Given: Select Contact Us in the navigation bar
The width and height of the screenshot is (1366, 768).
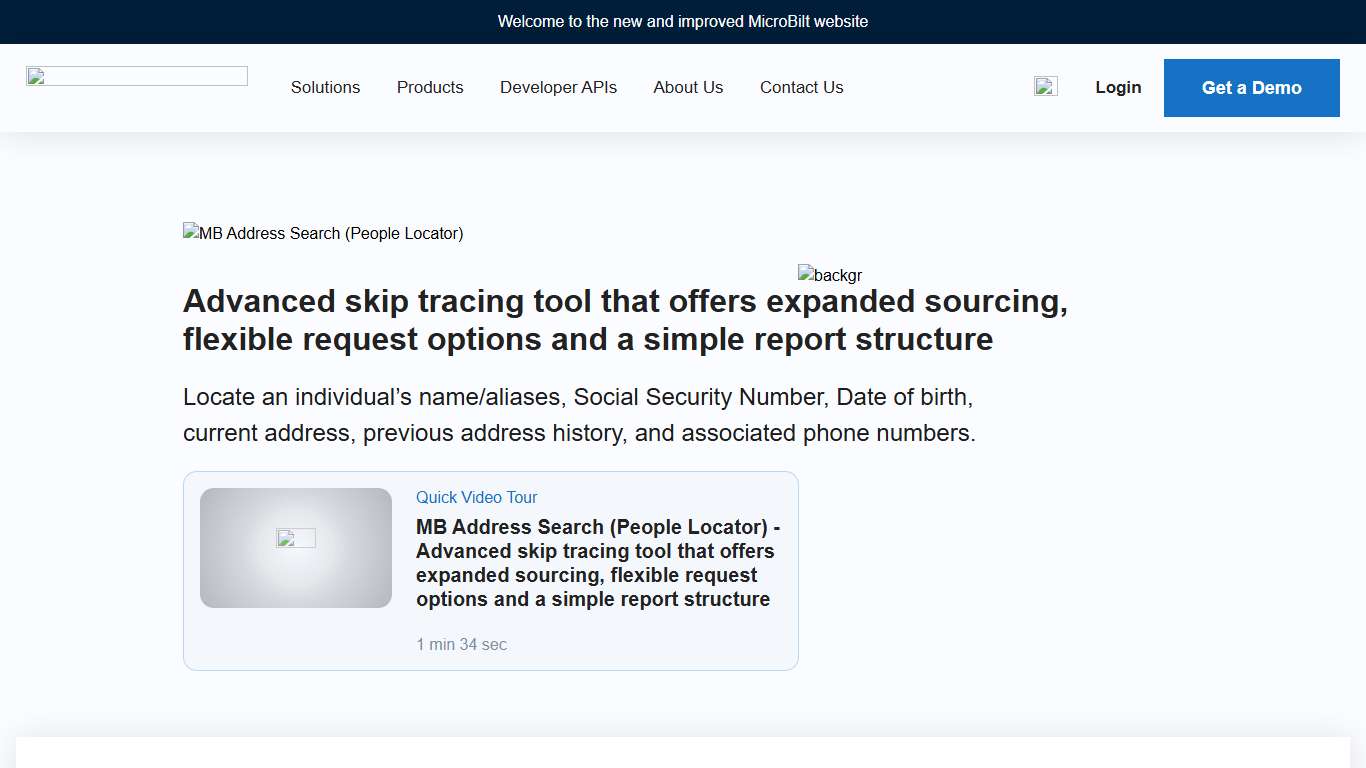Looking at the screenshot, I should point(801,87).
